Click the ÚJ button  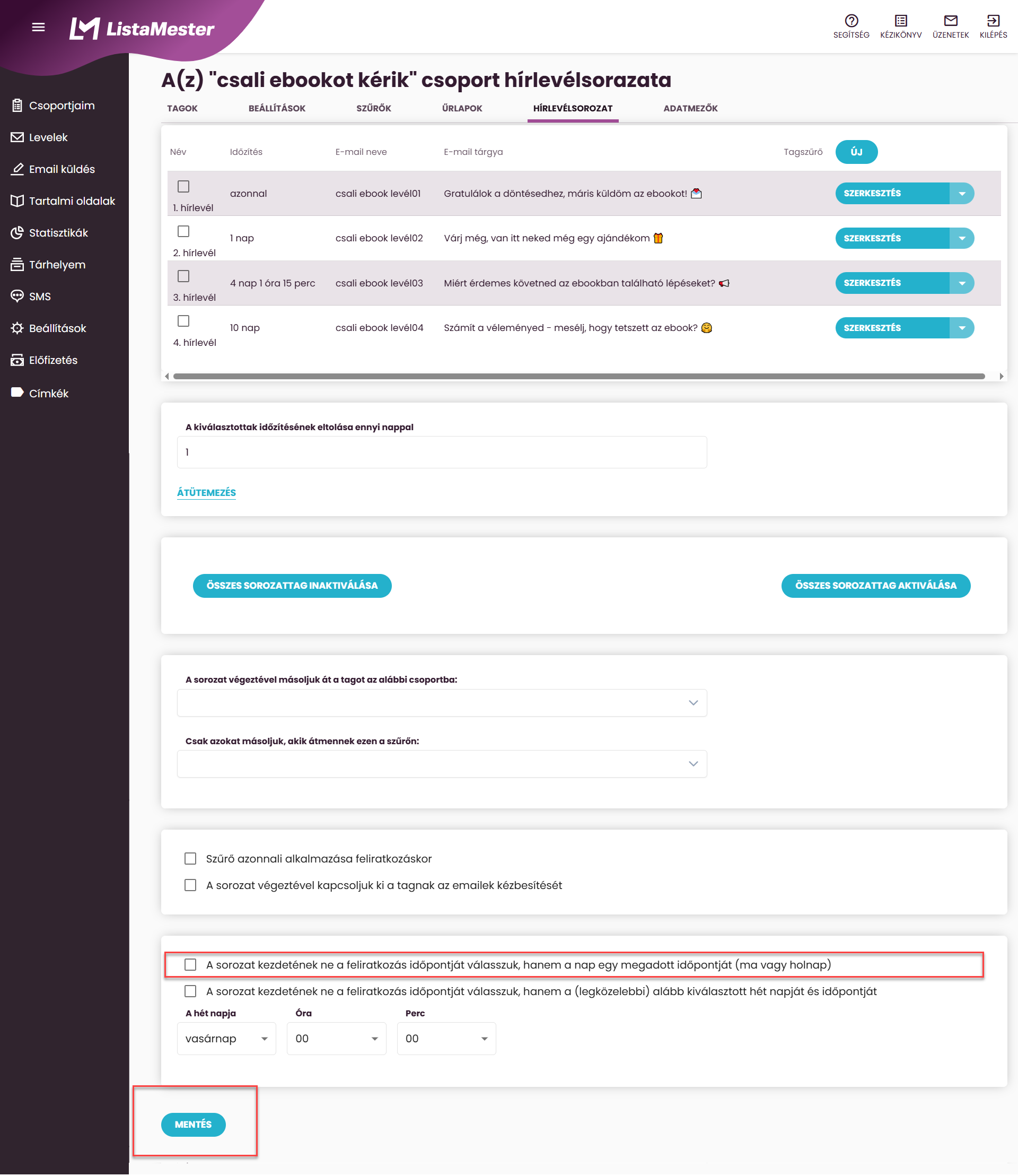(x=856, y=152)
